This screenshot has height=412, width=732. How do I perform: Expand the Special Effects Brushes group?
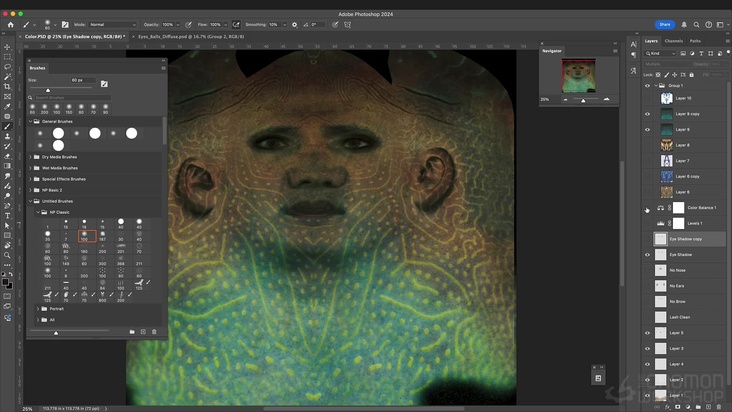(31, 179)
